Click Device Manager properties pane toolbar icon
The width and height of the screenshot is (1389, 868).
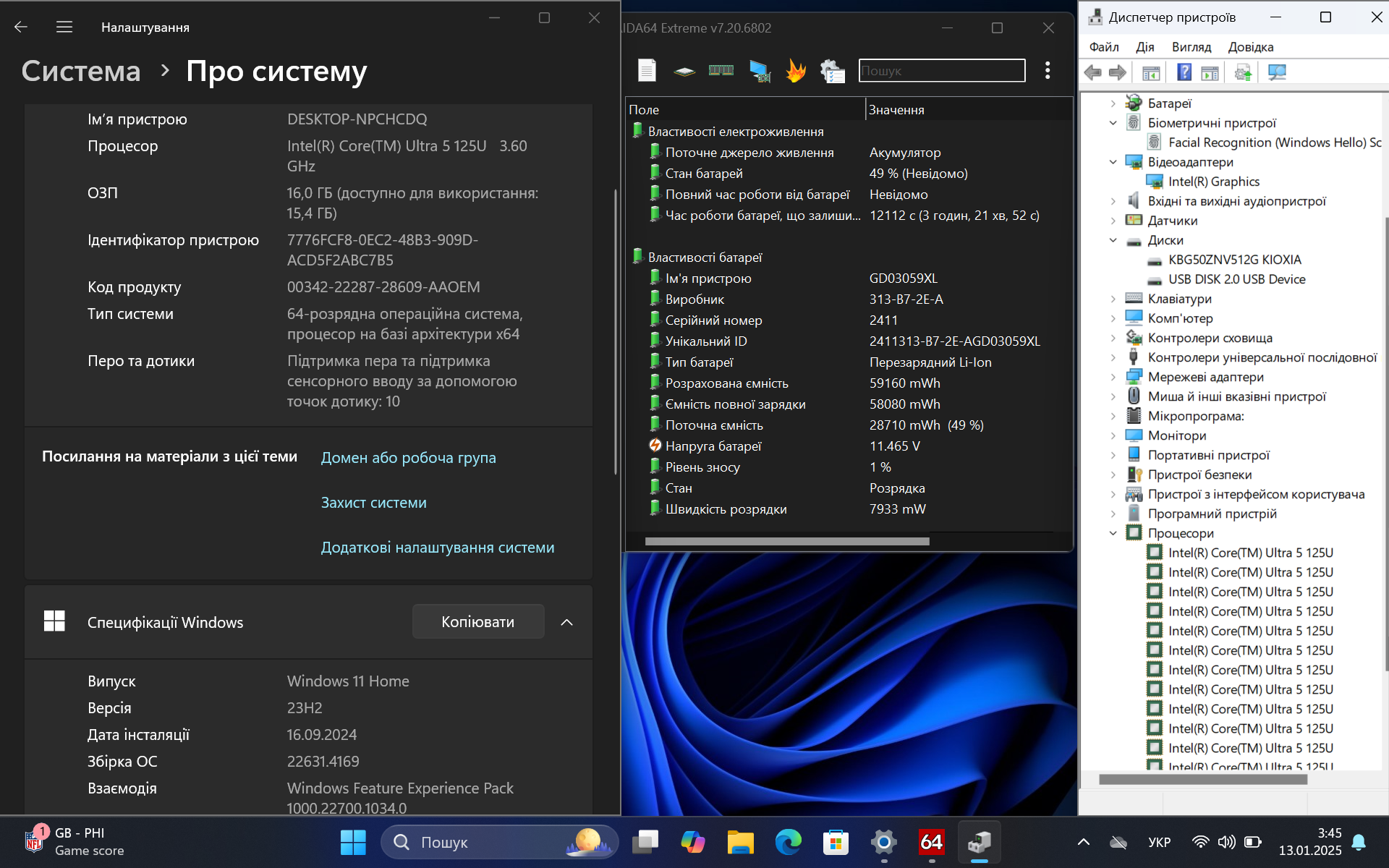coord(1210,73)
